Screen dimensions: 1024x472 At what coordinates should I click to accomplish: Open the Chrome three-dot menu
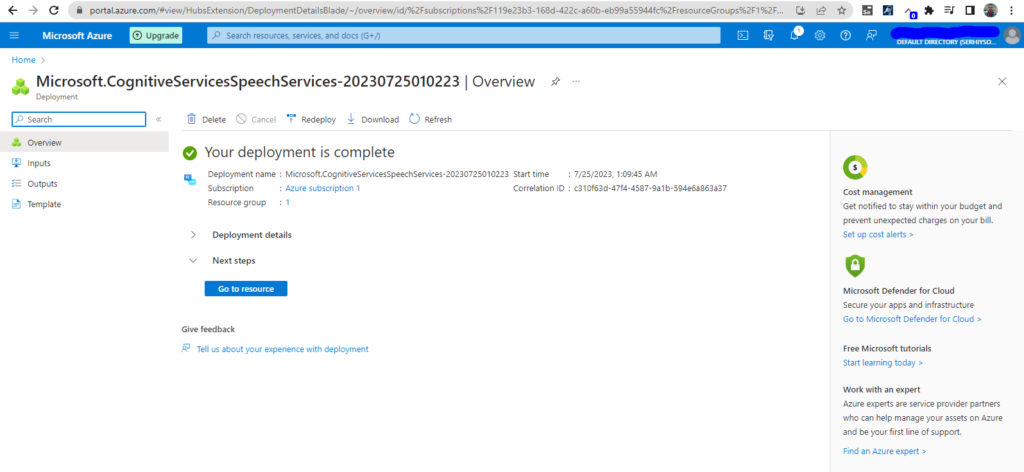point(1012,10)
